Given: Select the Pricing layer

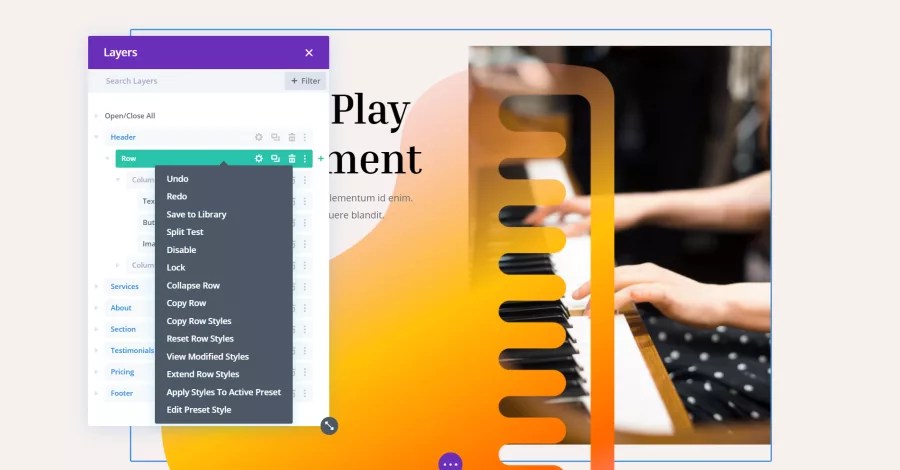Looking at the screenshot, I should click(x=122, y=372).
